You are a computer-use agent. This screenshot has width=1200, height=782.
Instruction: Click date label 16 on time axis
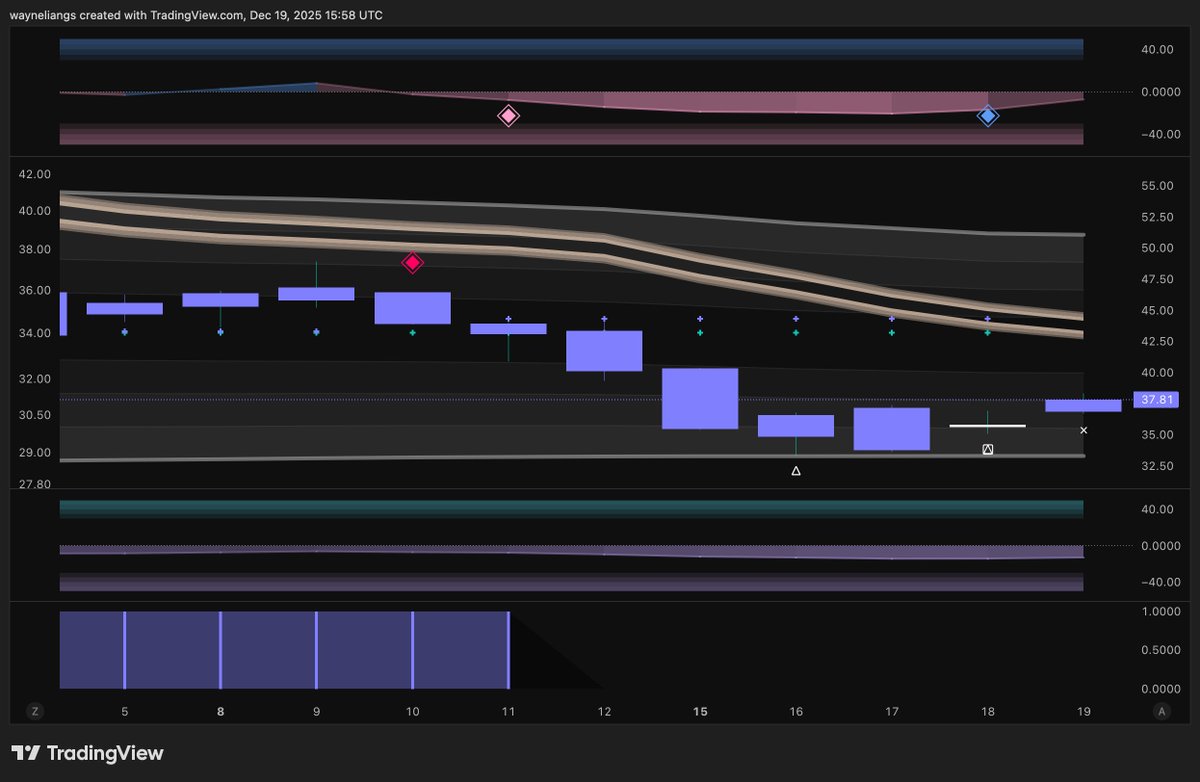coord(796,712)
